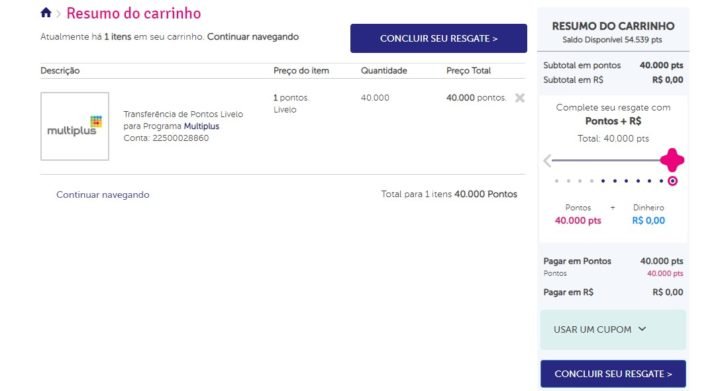Click Subtotal em pontos value 40.000 pts

click(x=661, y=65)
